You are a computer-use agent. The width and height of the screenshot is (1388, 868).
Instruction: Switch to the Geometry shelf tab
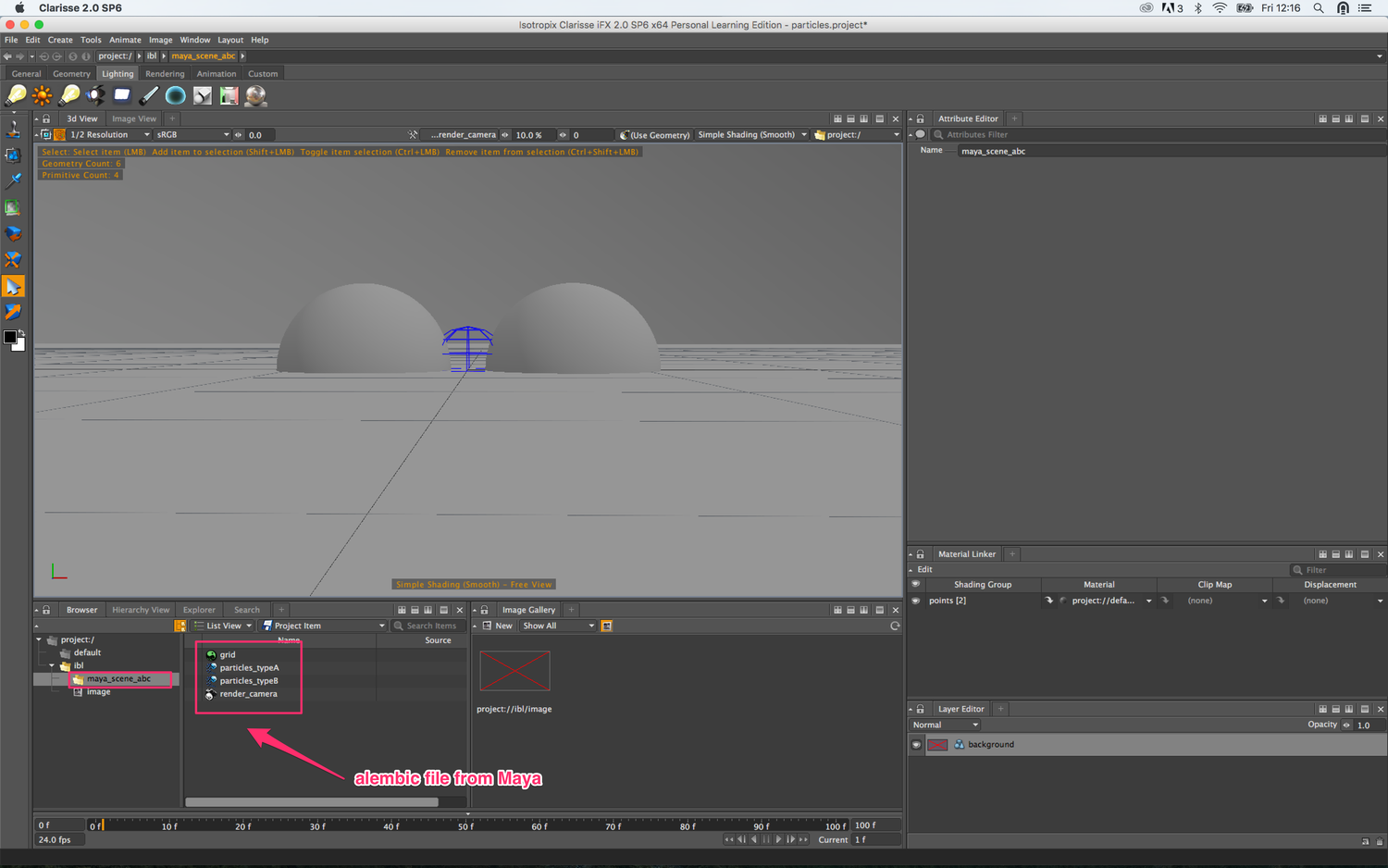tap(71, 74)
